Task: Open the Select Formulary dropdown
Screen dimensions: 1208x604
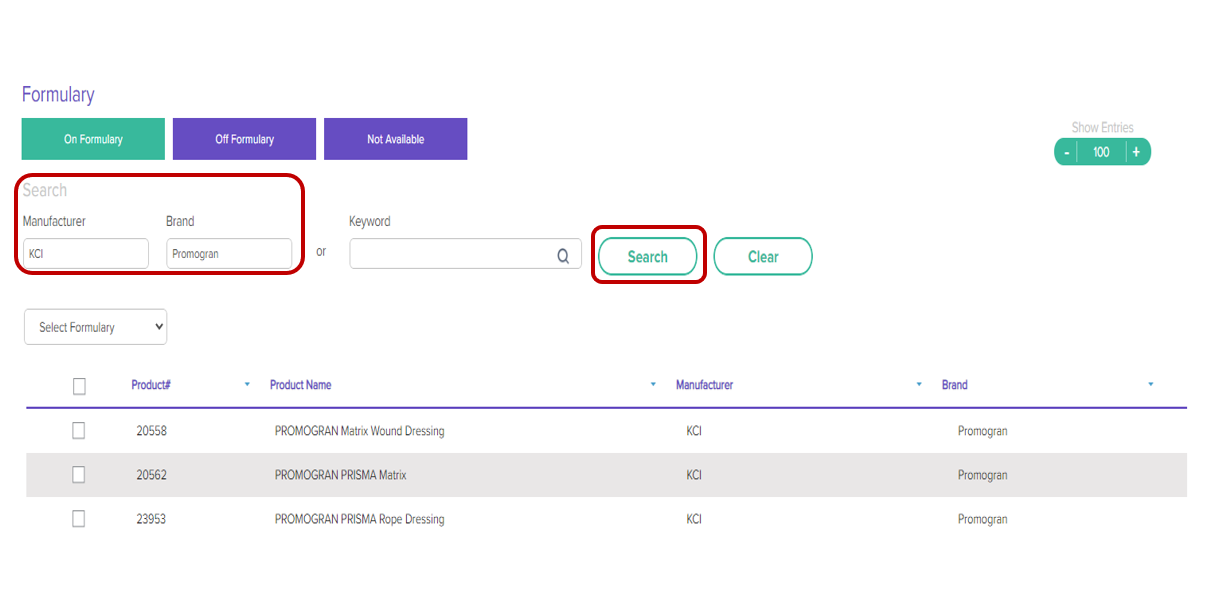Action: click(96, 327)
